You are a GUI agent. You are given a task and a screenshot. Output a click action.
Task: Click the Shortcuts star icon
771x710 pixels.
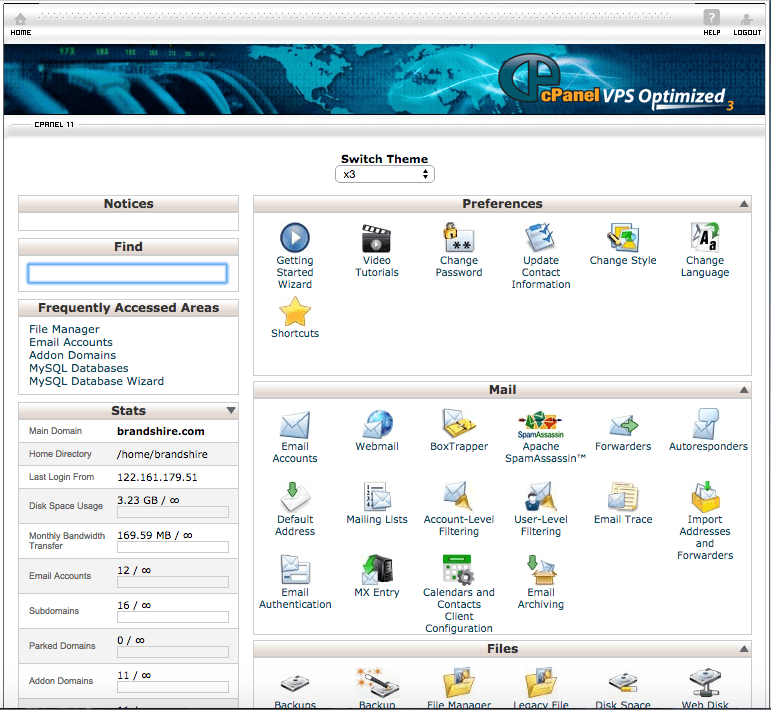(x=295, y=311)
